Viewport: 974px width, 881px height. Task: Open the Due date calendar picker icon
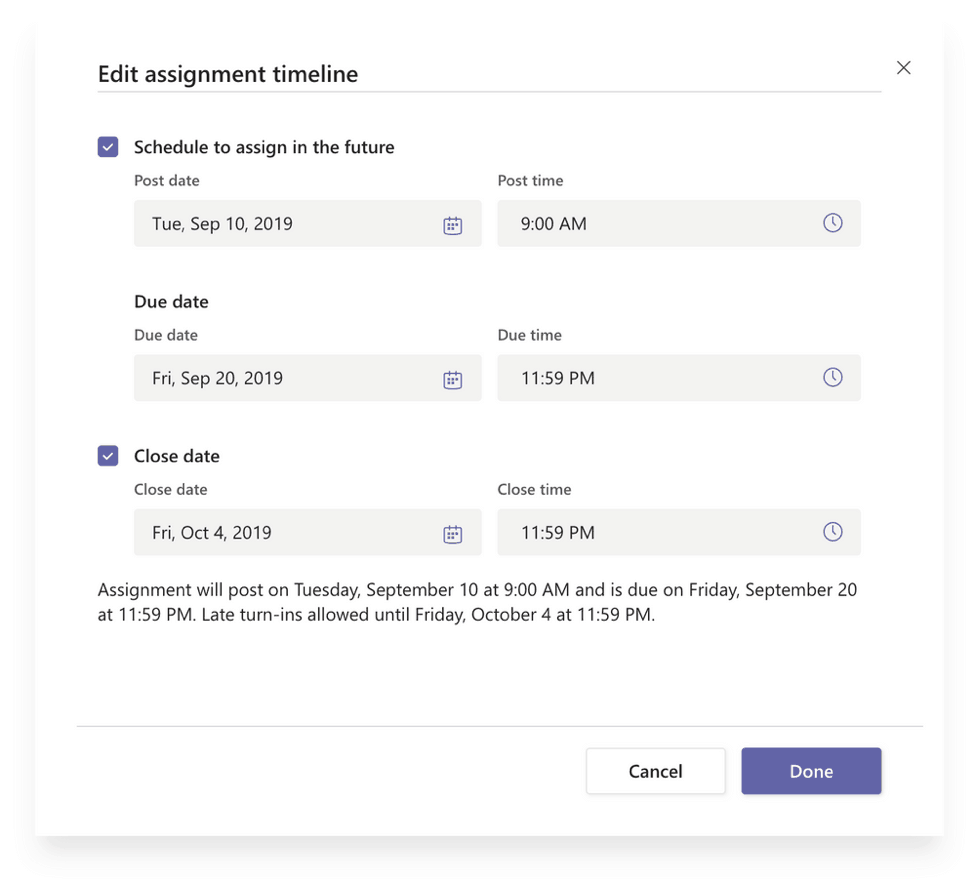(x=452, y=379)
